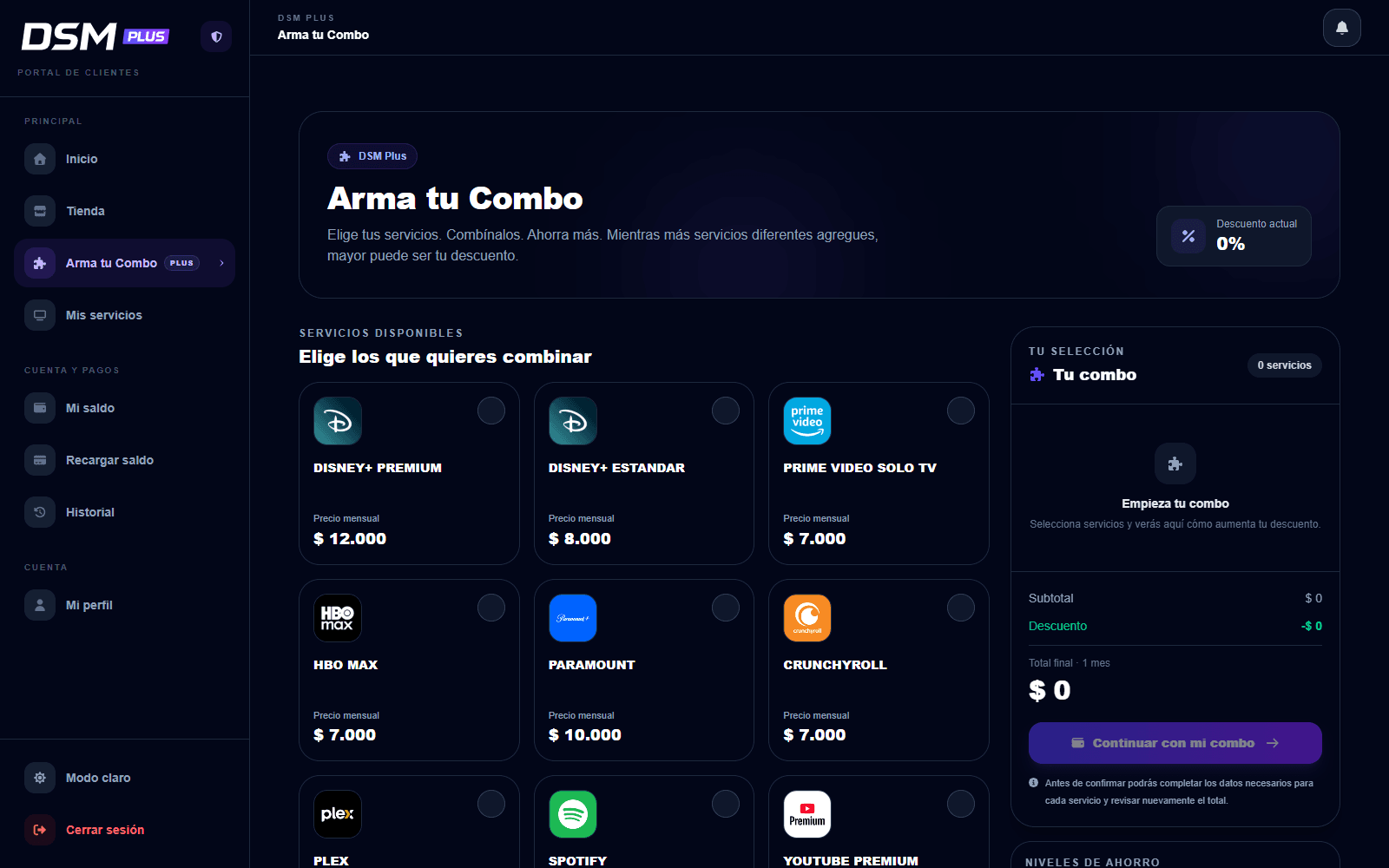Toggle the Crunchyroll selection circle

(x=961, y=608)
